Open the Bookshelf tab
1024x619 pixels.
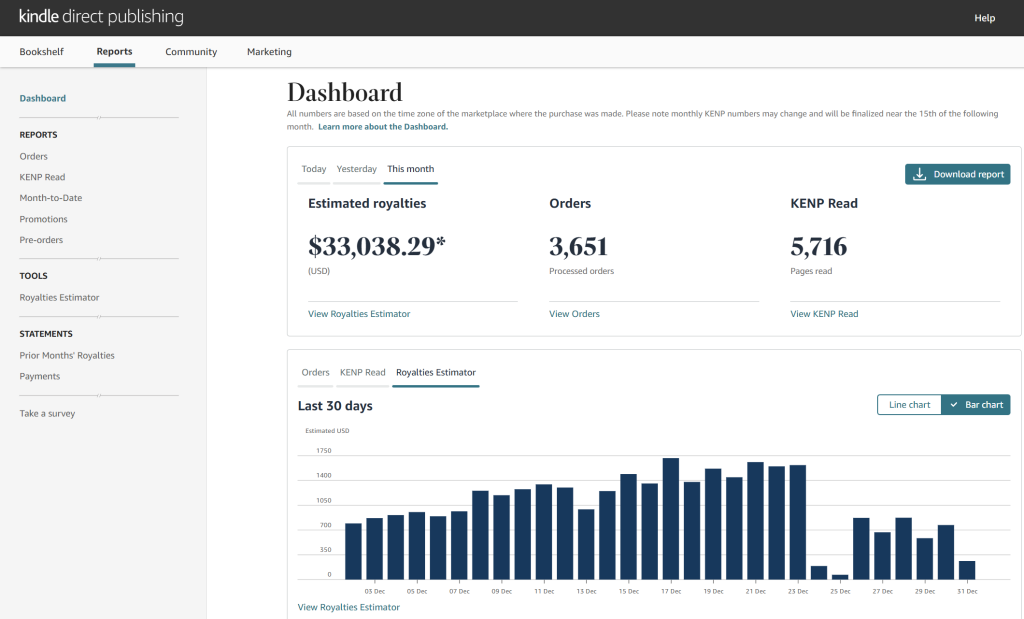coord(41,52)
